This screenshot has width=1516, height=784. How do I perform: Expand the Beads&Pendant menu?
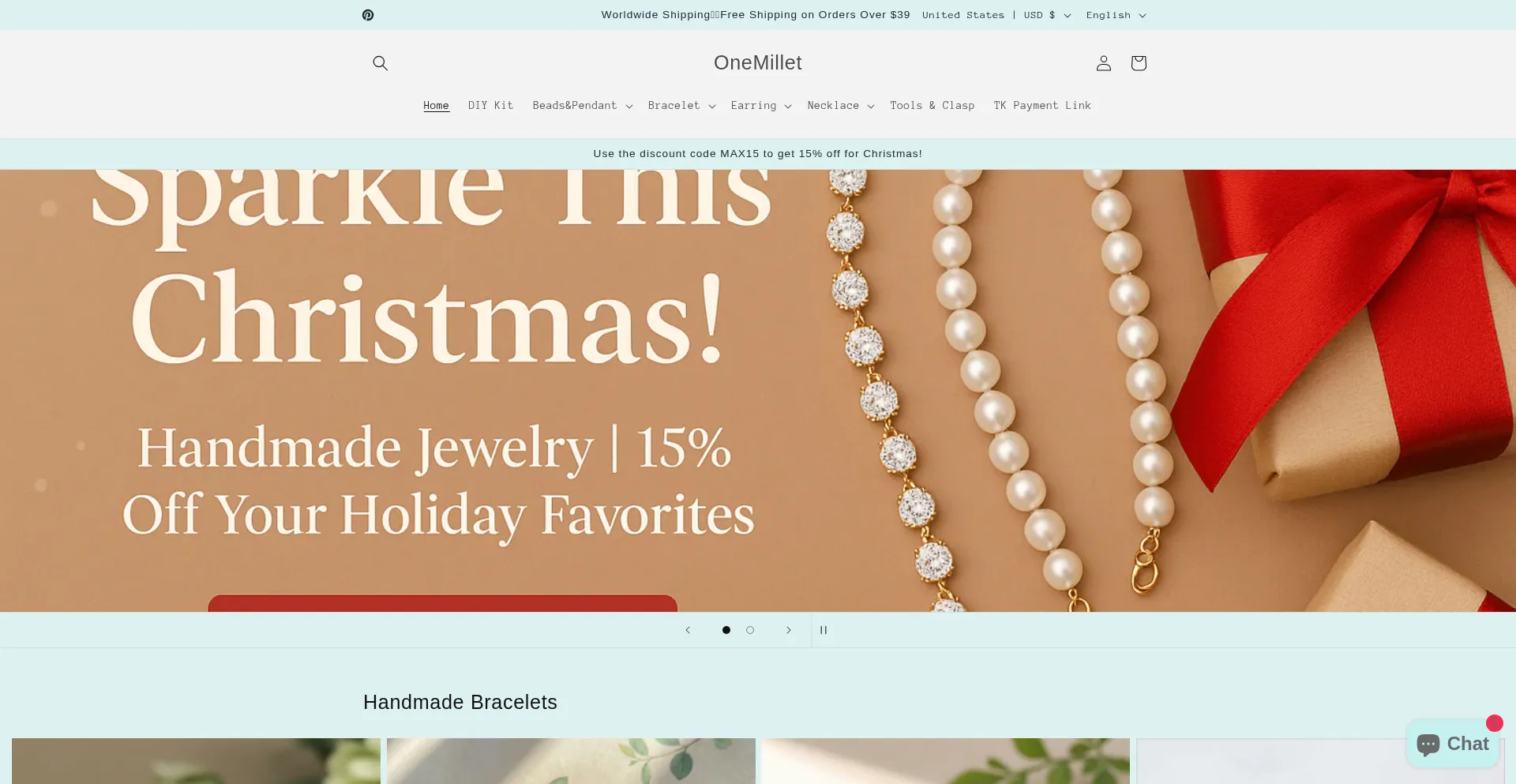(583, 106)
